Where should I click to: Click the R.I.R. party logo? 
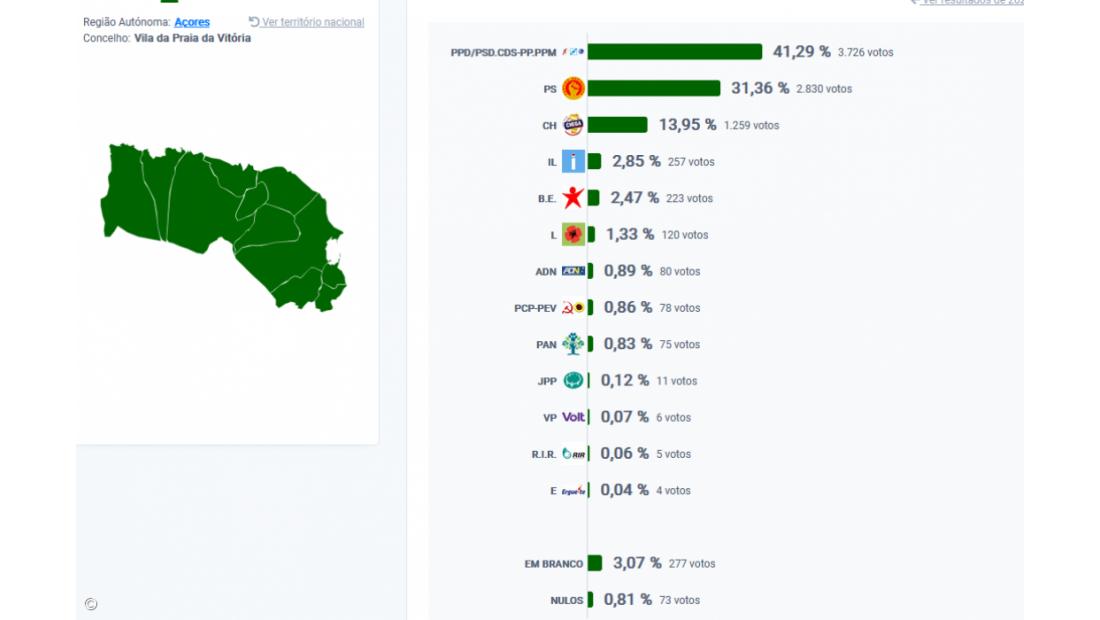pos(574,454)
